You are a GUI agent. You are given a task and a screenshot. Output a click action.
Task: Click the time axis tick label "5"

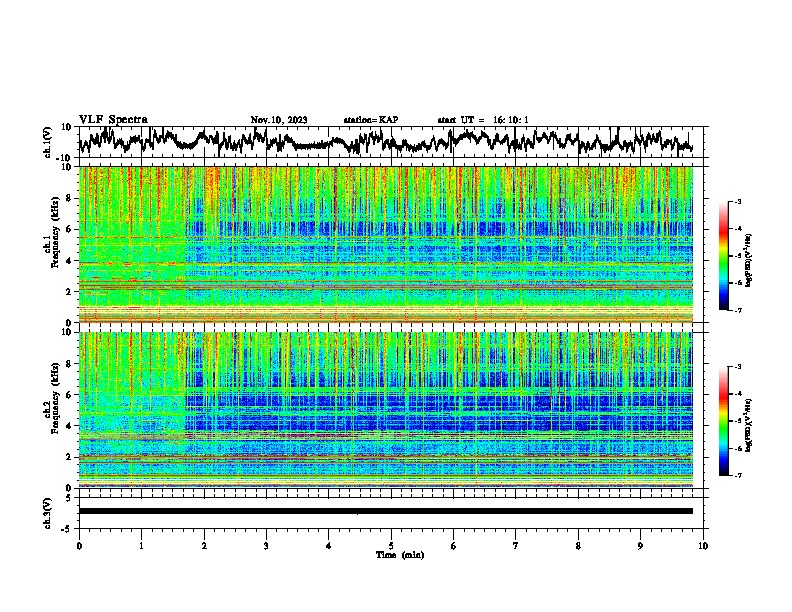pyautogui.click(x=391, y=546)
